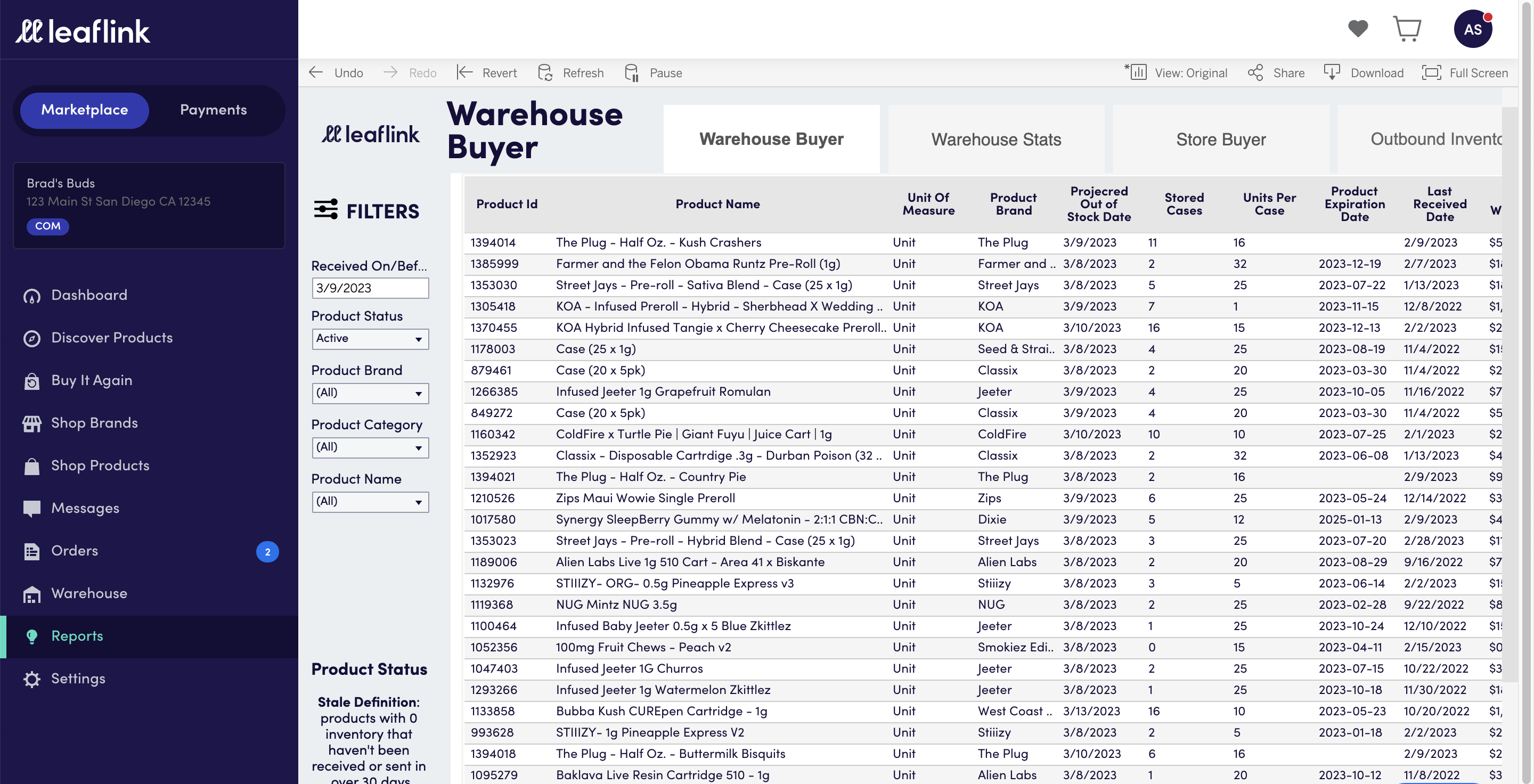Screen dimensions: 1534x784
Task: Open the Product Name filter dropdown
Action: (x=370, y=501)
